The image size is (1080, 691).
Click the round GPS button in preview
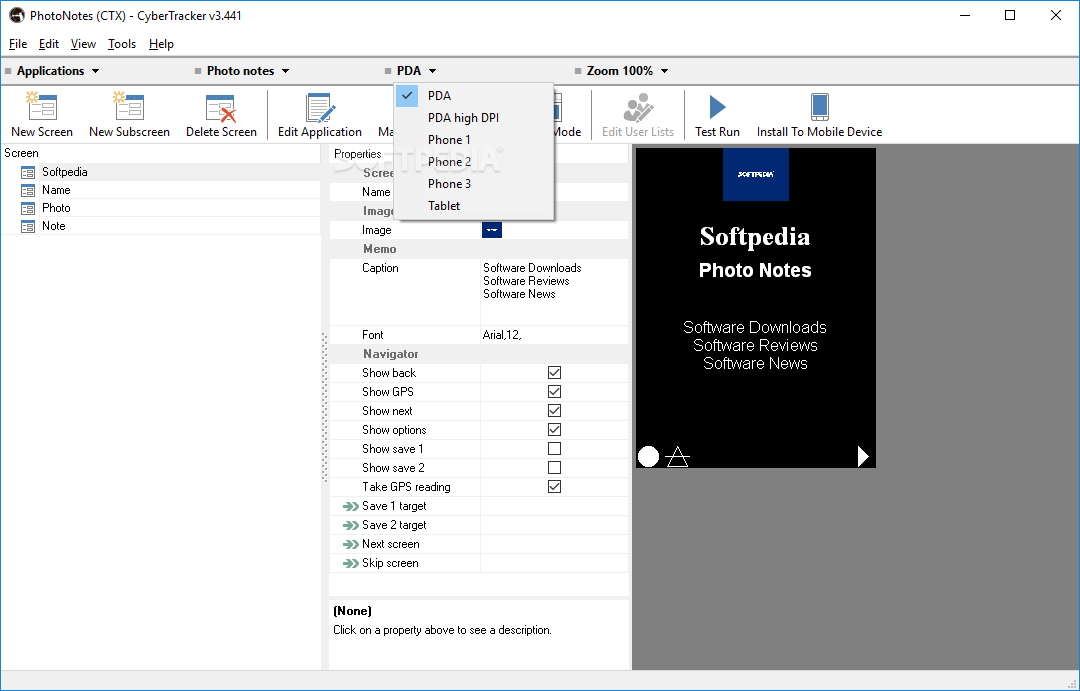[648, 456]
